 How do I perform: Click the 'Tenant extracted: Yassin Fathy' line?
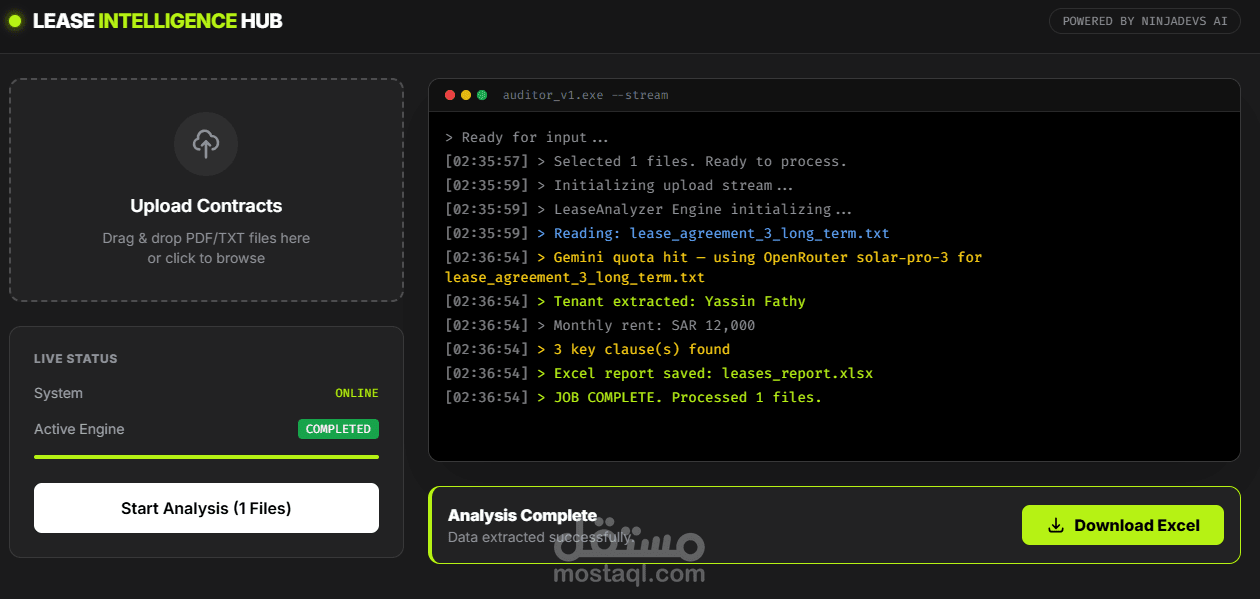click(x=625, y=301)
